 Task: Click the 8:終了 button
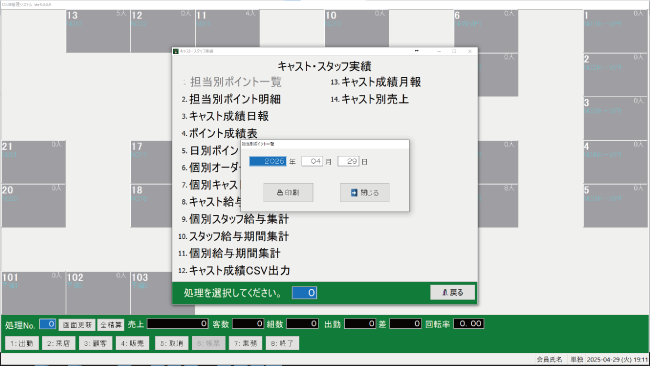(x=282, y=343)
